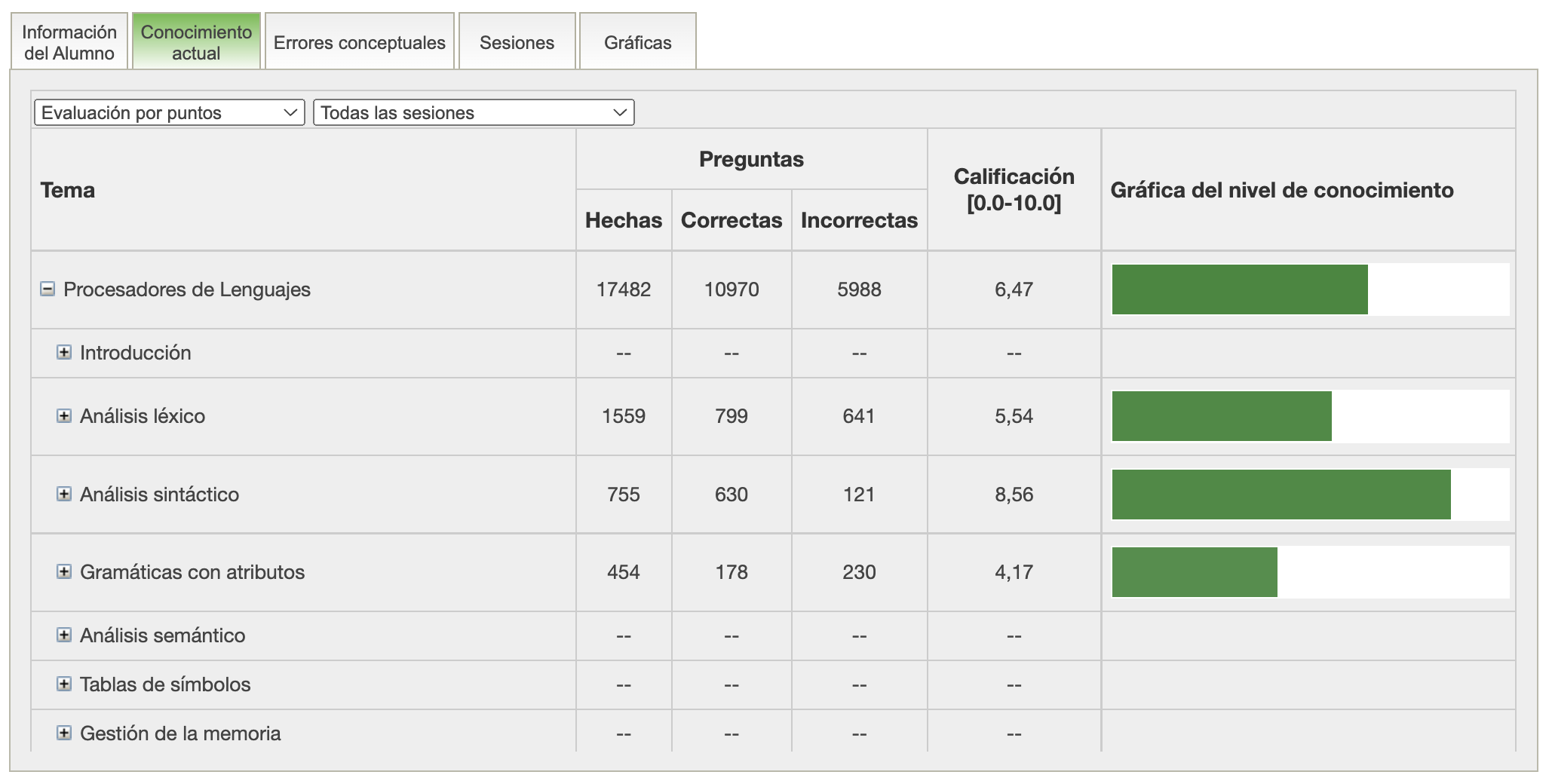Click the Gramáticas con atributos knowledge bar

click(x=1195, y=572)
